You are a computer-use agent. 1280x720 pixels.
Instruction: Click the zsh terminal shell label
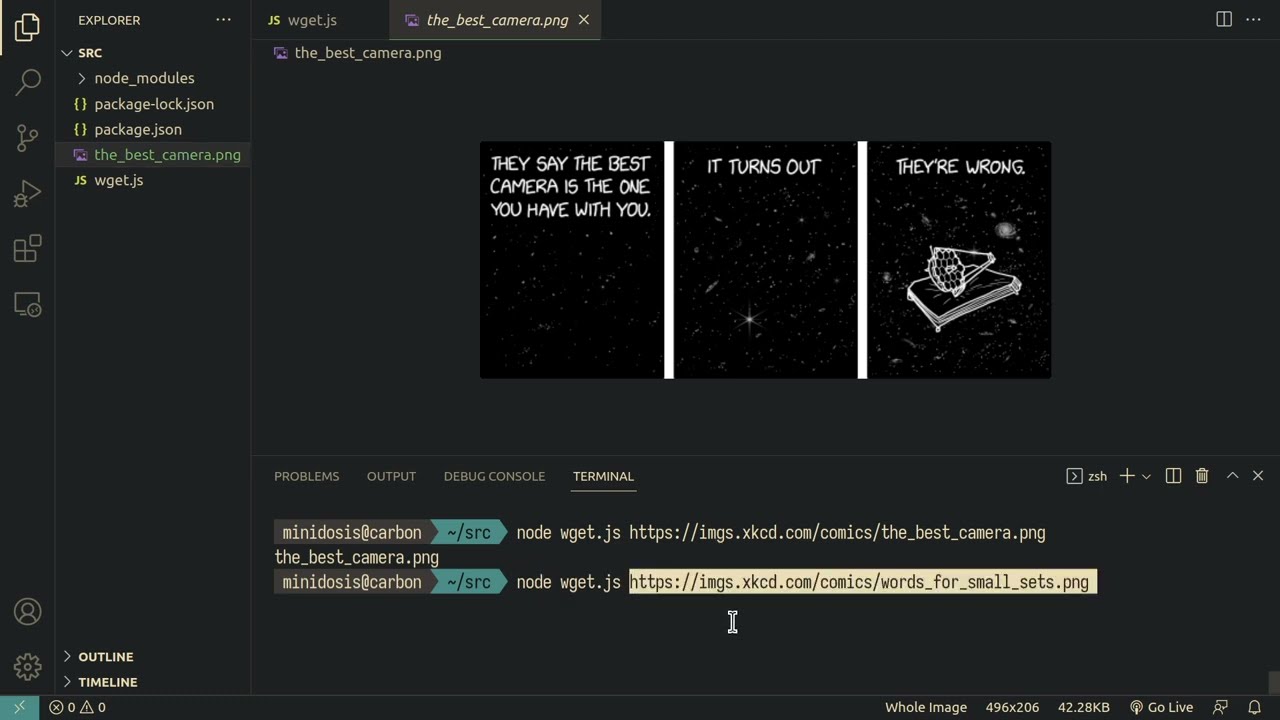click(x=1088, y=476)
